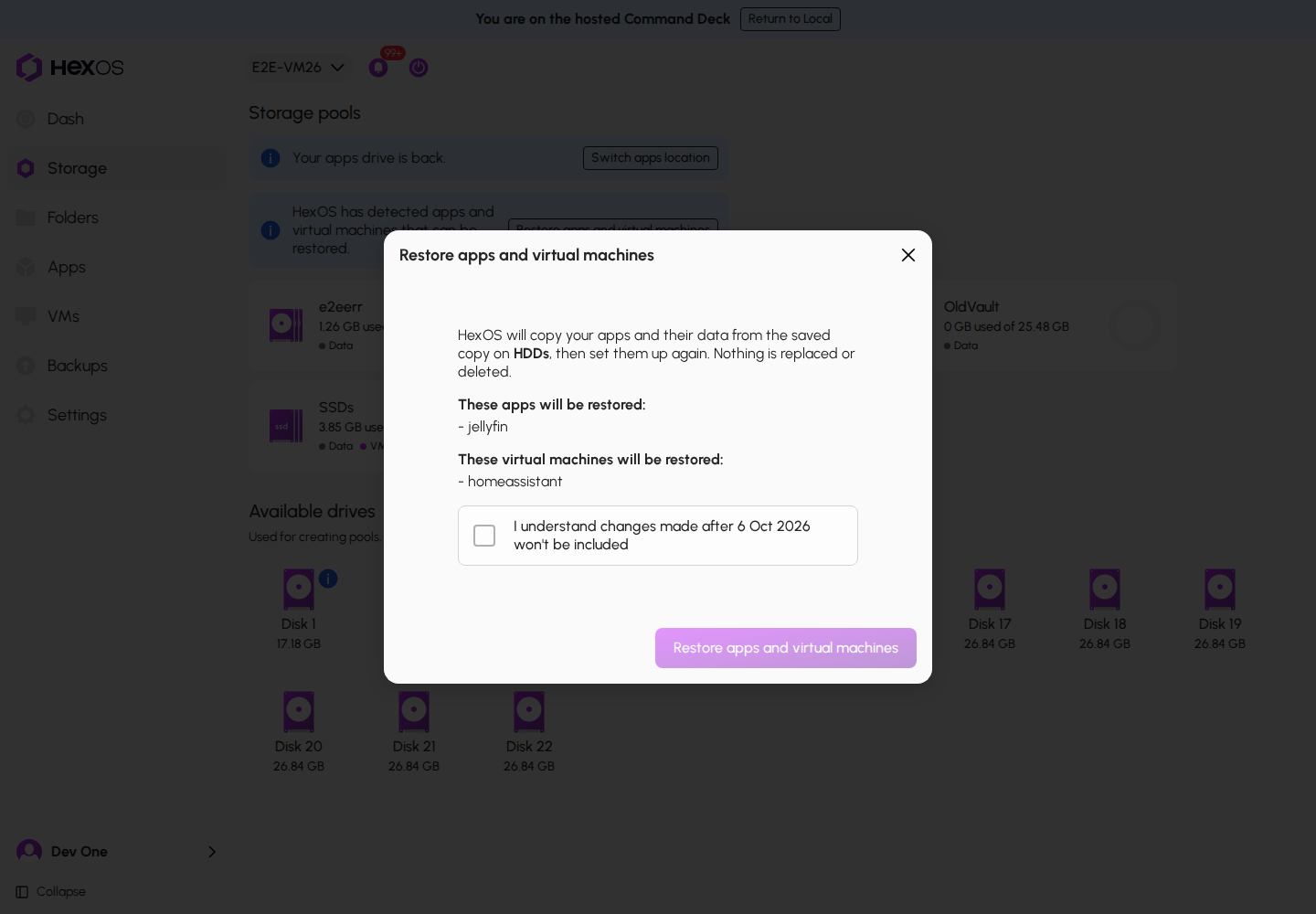Close the Restore apps dialog
Screen dimensions: 1316x914
pos(908,255)
